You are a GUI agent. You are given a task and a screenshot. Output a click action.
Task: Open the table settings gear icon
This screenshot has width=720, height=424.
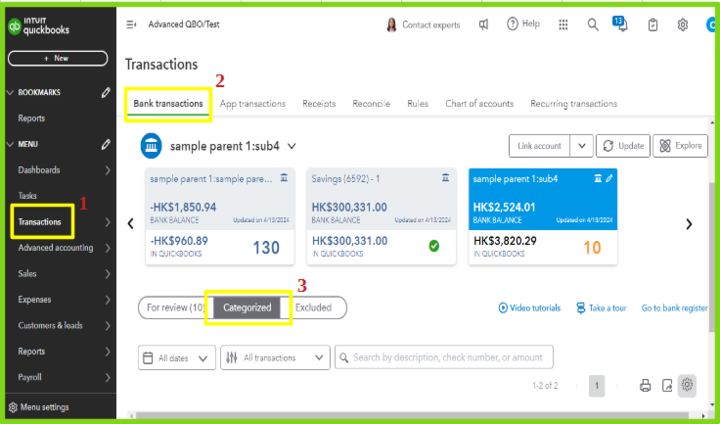click(x=687, y=385)
